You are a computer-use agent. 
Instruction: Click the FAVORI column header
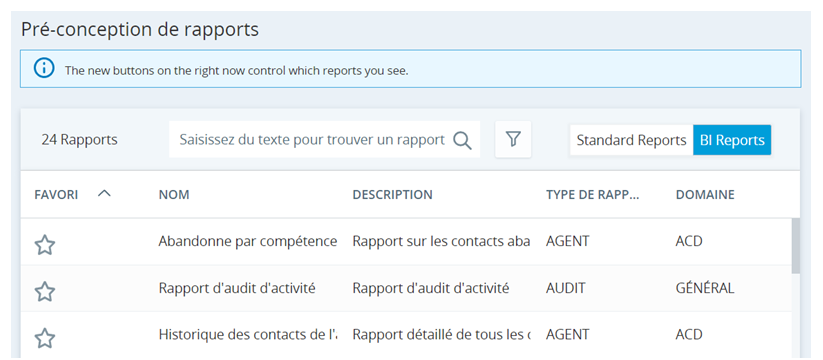pyautogui.click(x=56, y=195)
